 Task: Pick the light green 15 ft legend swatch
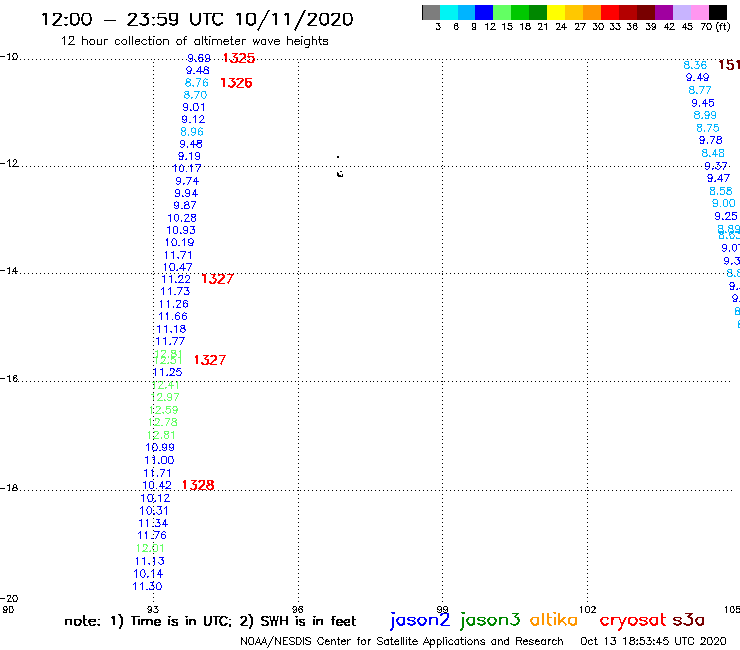click(502, 12)
